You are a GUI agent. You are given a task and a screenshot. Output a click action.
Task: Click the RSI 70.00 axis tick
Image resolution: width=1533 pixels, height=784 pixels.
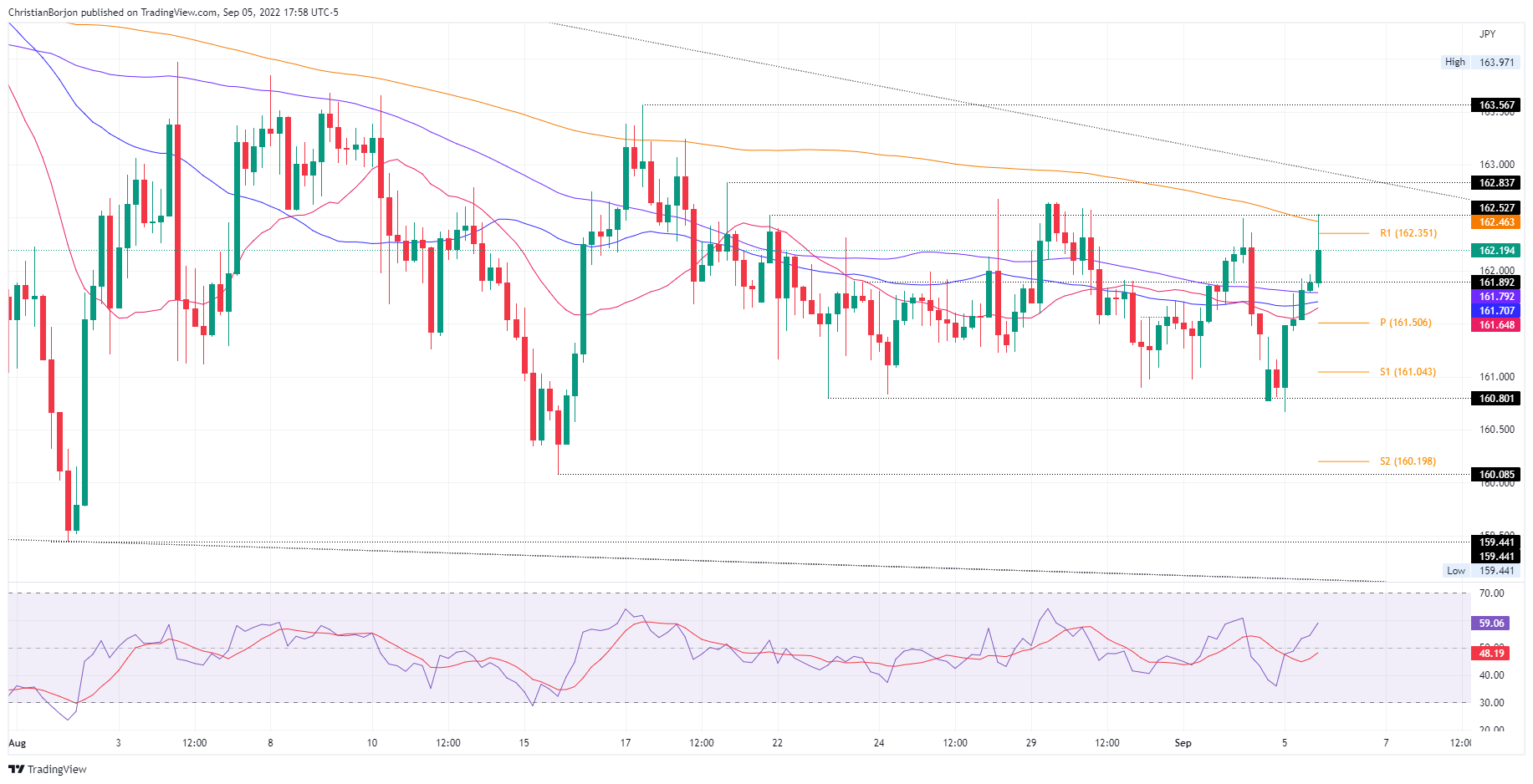[x=1491, y=593]
